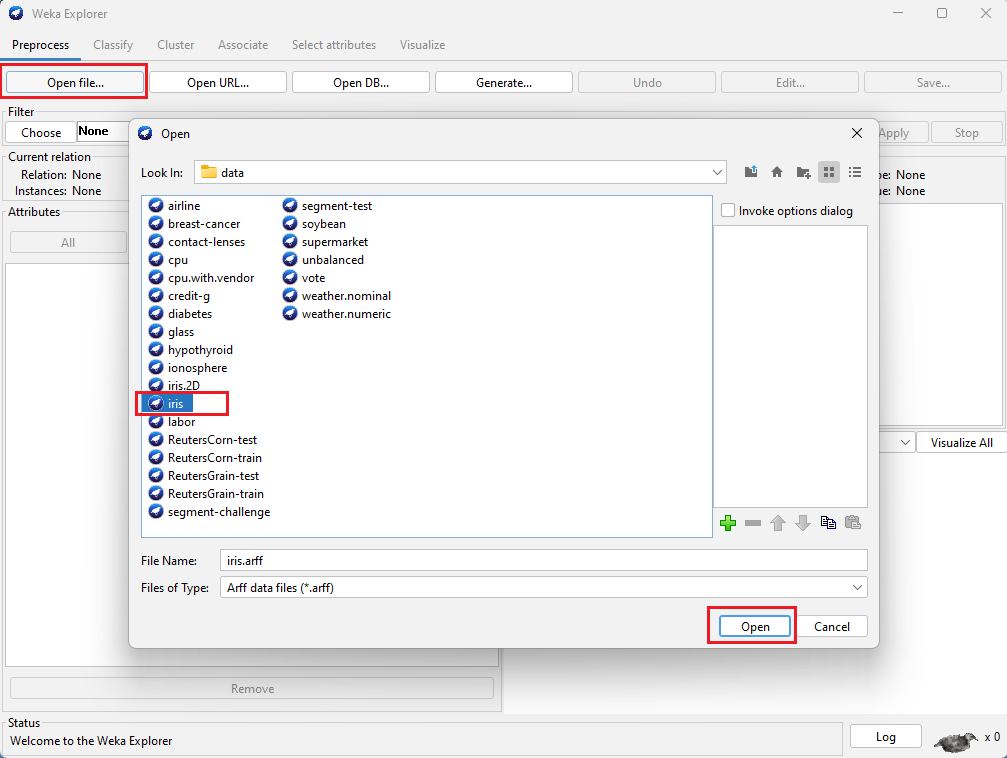Select the cpu.with.vendor dataset file
This screenshot has height=758, width=1007.
[x=201, y=278]
